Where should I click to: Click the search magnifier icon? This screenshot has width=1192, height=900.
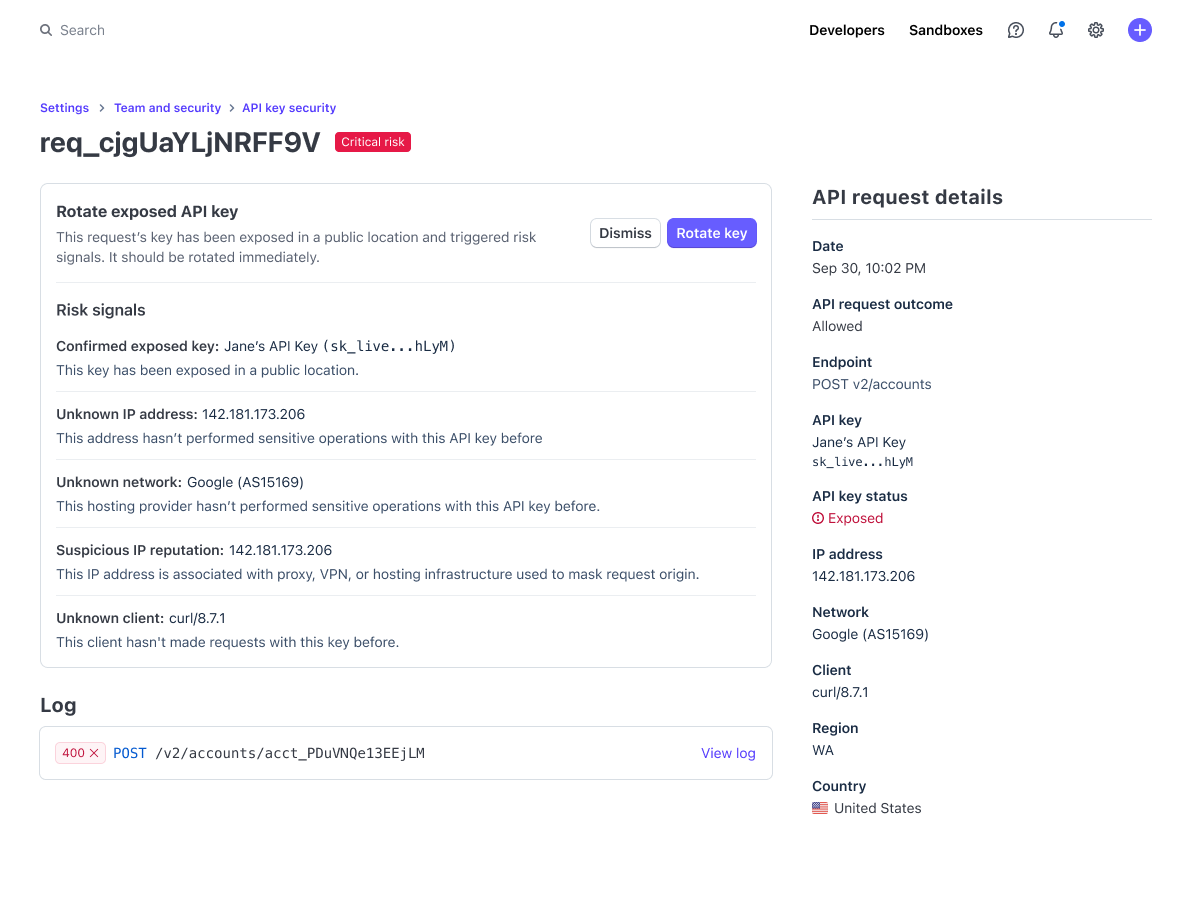click(46, 30)
